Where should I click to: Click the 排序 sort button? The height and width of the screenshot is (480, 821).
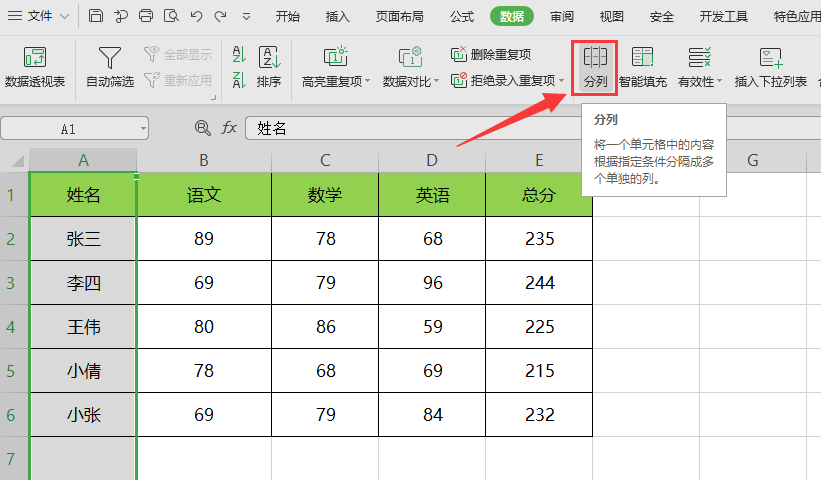click(268, 67)
